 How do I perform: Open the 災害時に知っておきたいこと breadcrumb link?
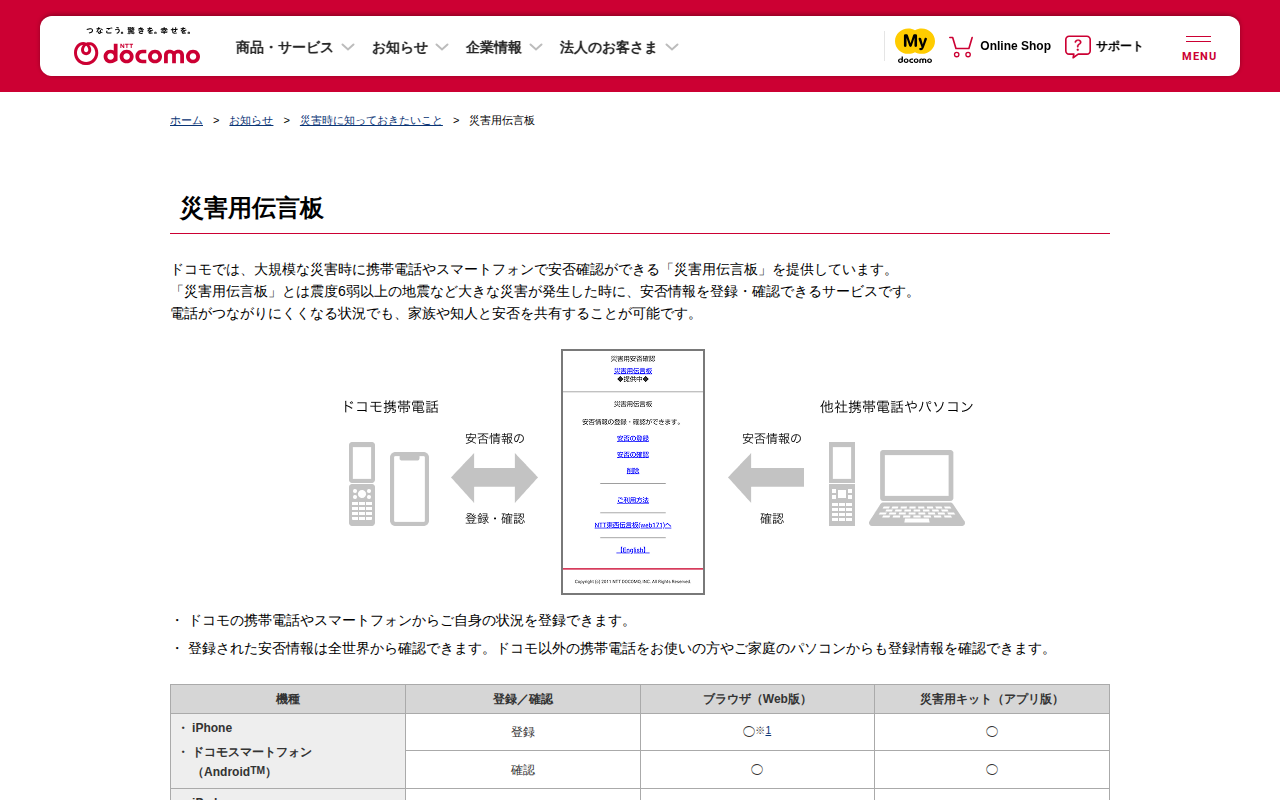371,120
